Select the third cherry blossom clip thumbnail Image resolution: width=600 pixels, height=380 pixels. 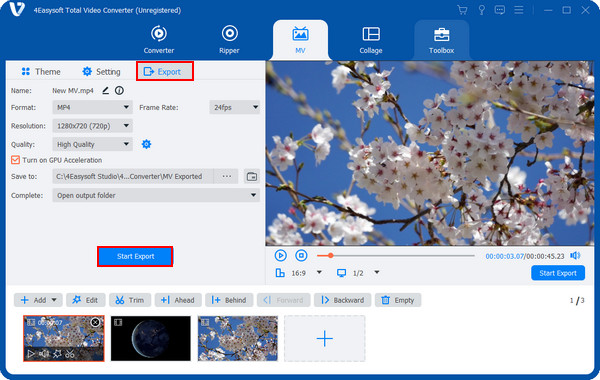pos(238,338)
